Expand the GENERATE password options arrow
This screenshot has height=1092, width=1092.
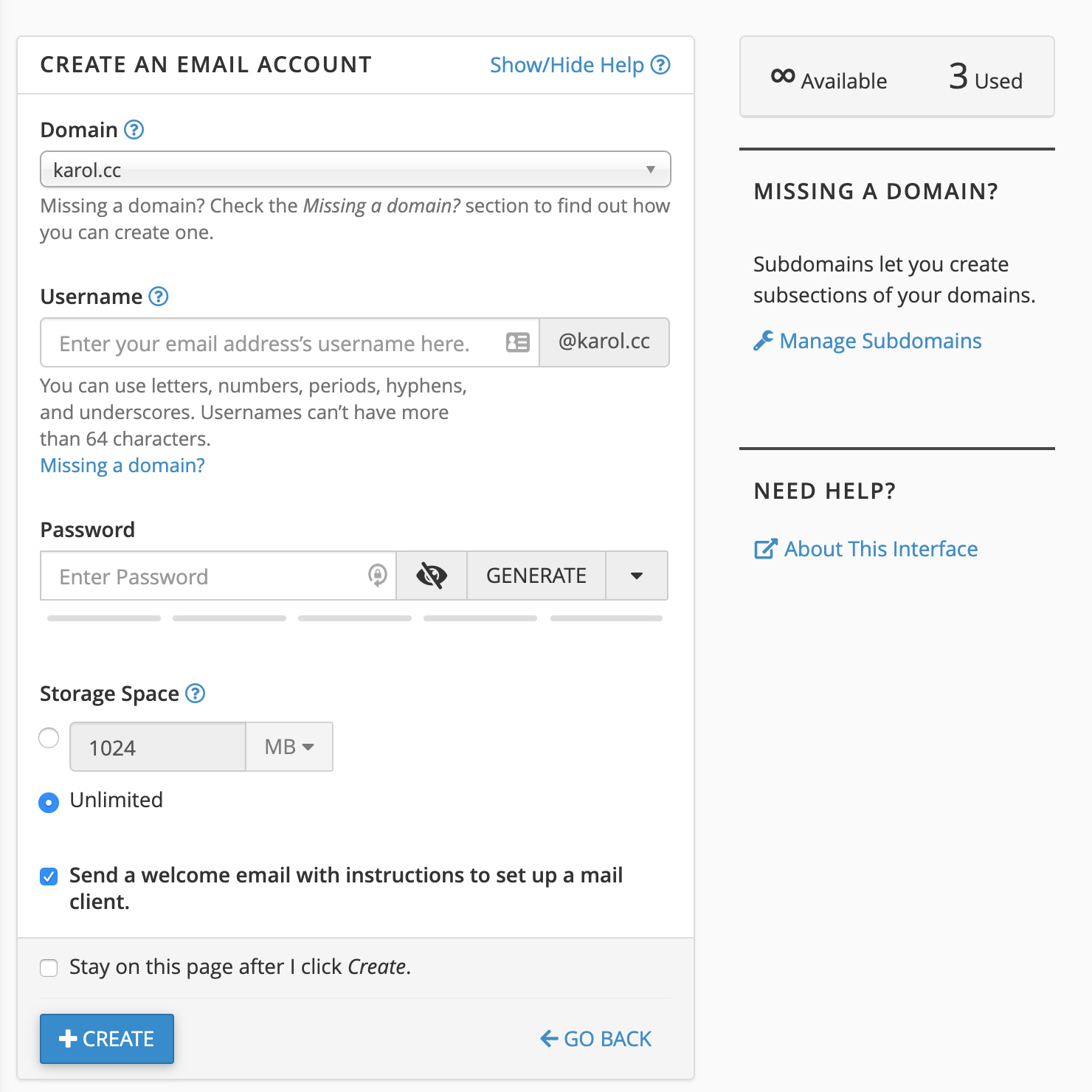(636, 576)
